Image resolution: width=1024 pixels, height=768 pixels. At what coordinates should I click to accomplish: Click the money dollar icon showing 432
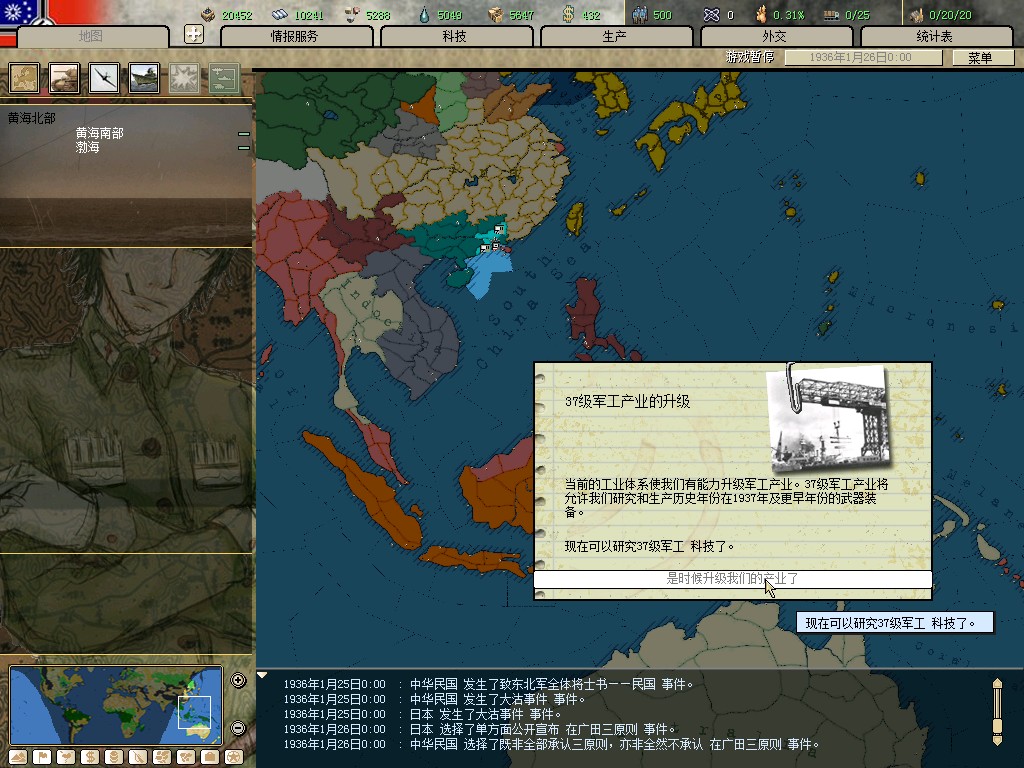click(568, 14)
